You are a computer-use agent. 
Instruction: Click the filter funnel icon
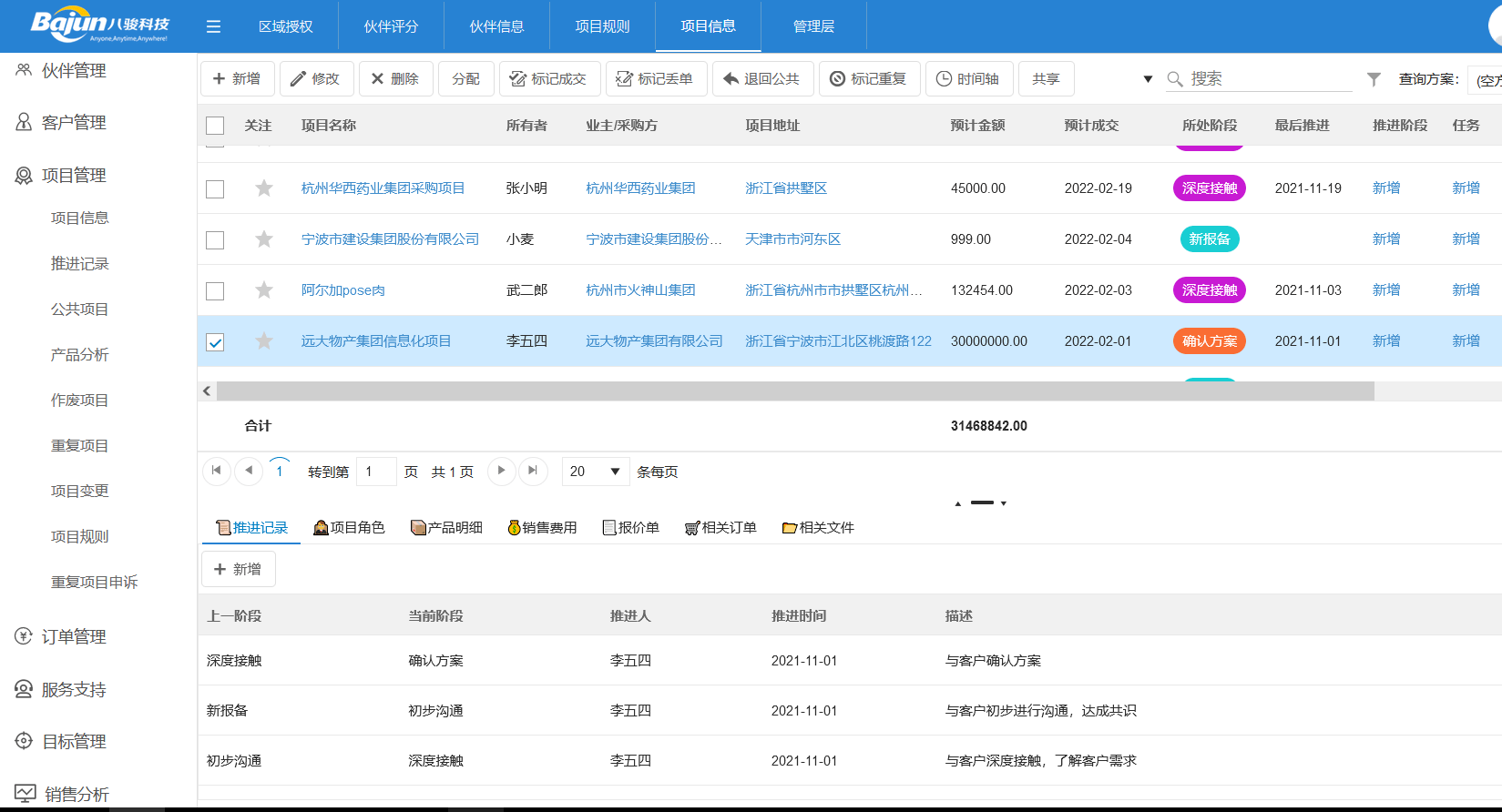tap(1374, 79)
